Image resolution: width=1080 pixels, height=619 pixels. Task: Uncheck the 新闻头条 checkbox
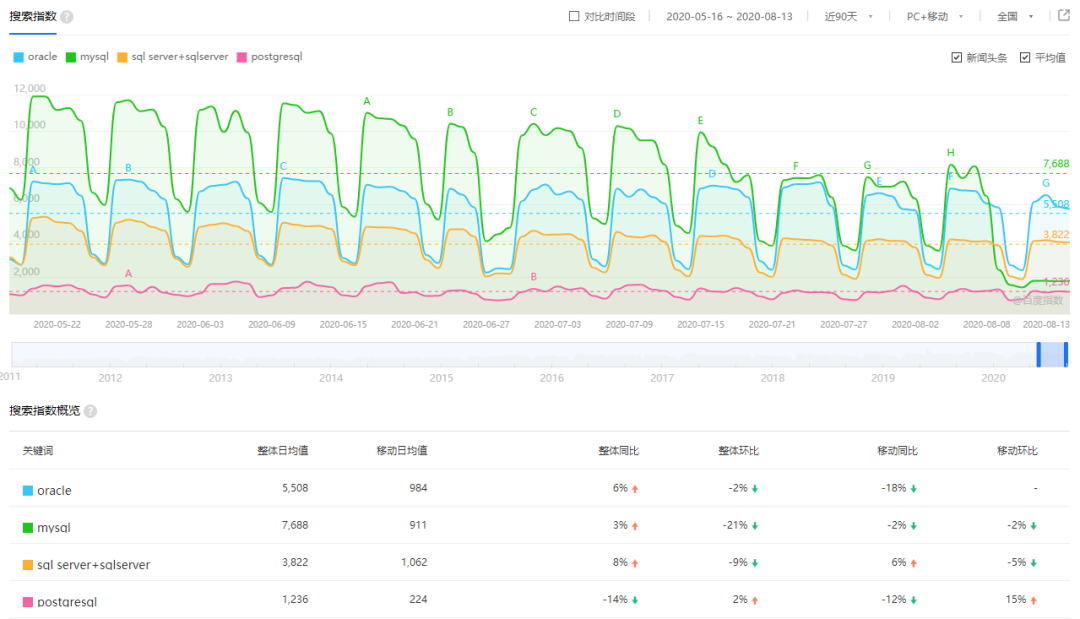click(x=957, y=58)
